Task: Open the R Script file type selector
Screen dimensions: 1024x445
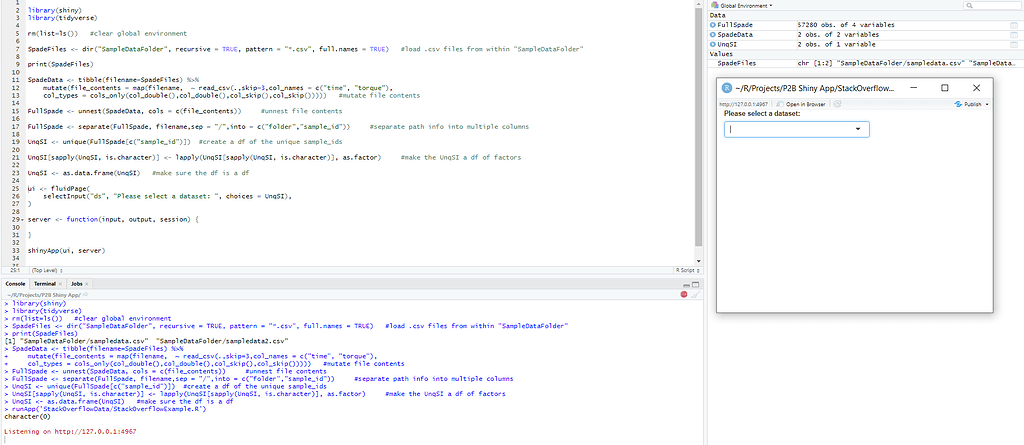Action: tap(686, 270)
